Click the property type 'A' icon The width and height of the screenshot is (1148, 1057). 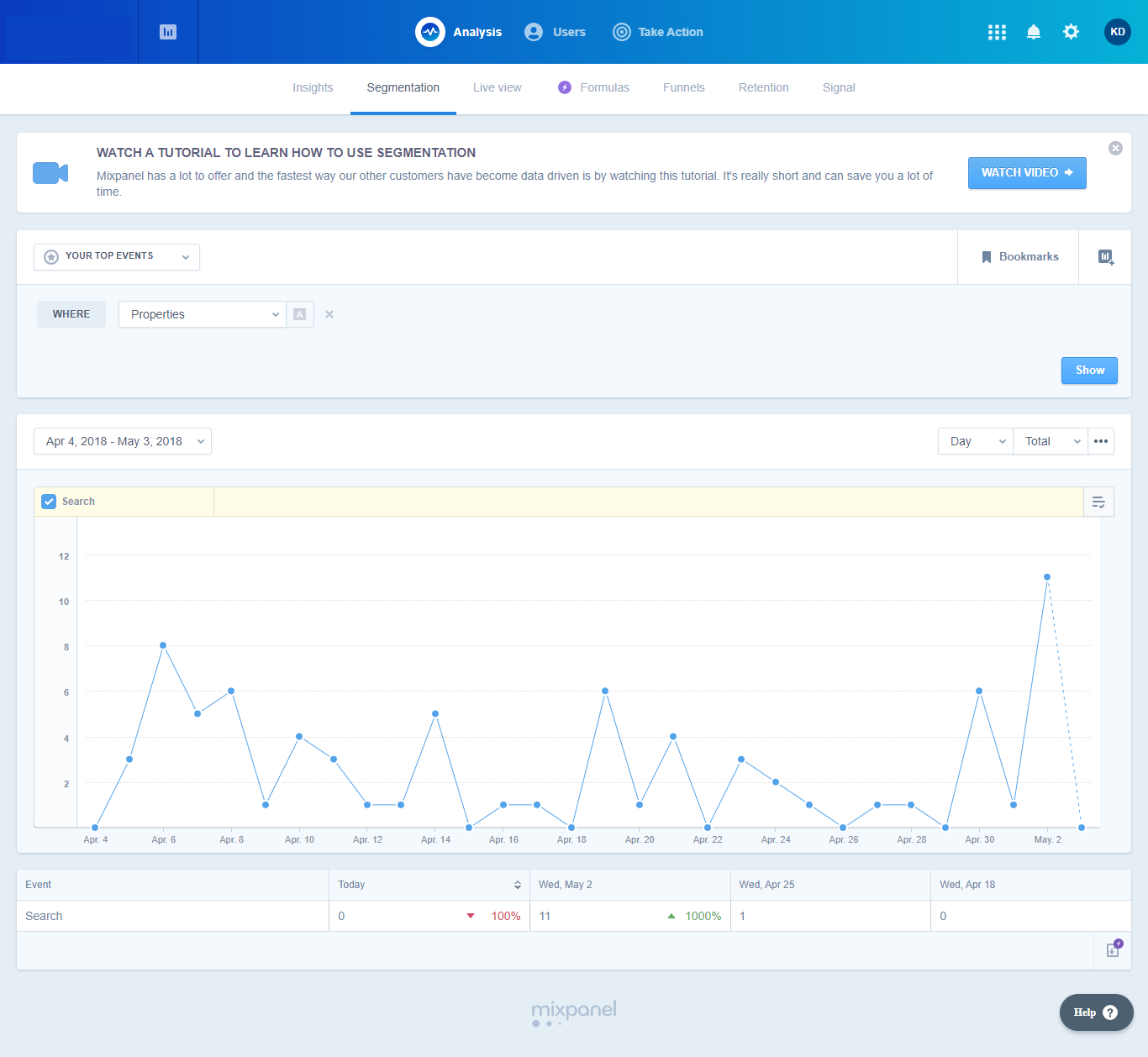[300, 314]
